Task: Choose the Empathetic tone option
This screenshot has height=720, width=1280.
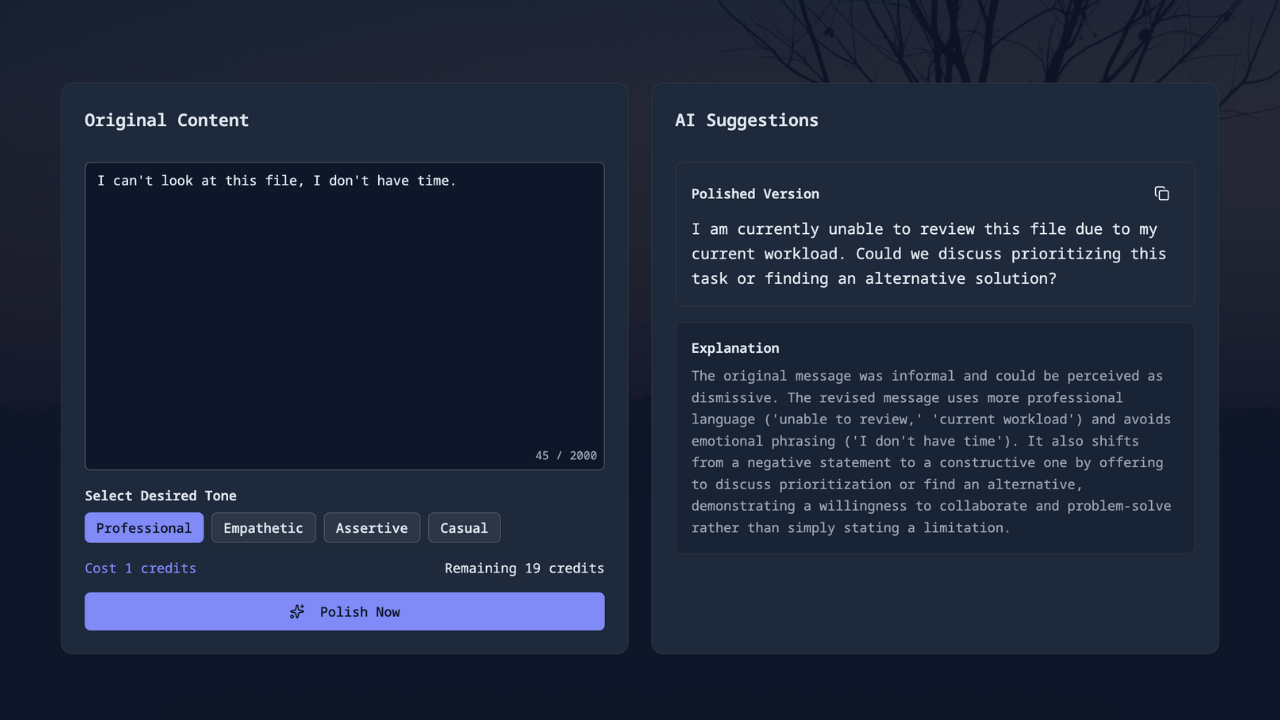Action: pyautogui.click(x=263, y=528)
